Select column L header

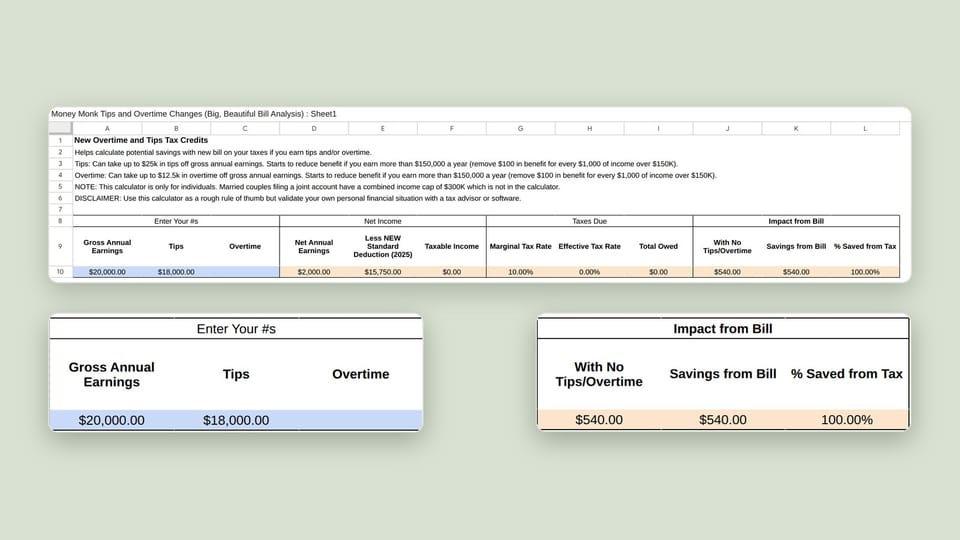pos(865,129)
